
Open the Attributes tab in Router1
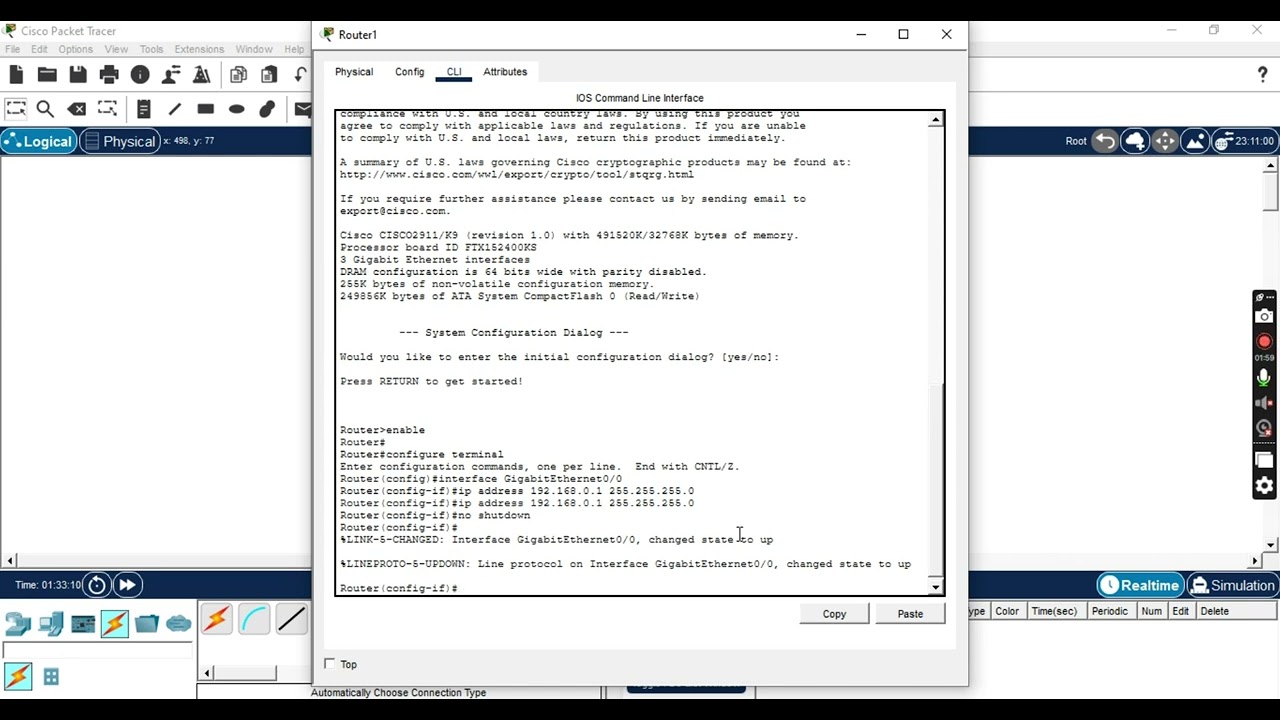point(505,72)
